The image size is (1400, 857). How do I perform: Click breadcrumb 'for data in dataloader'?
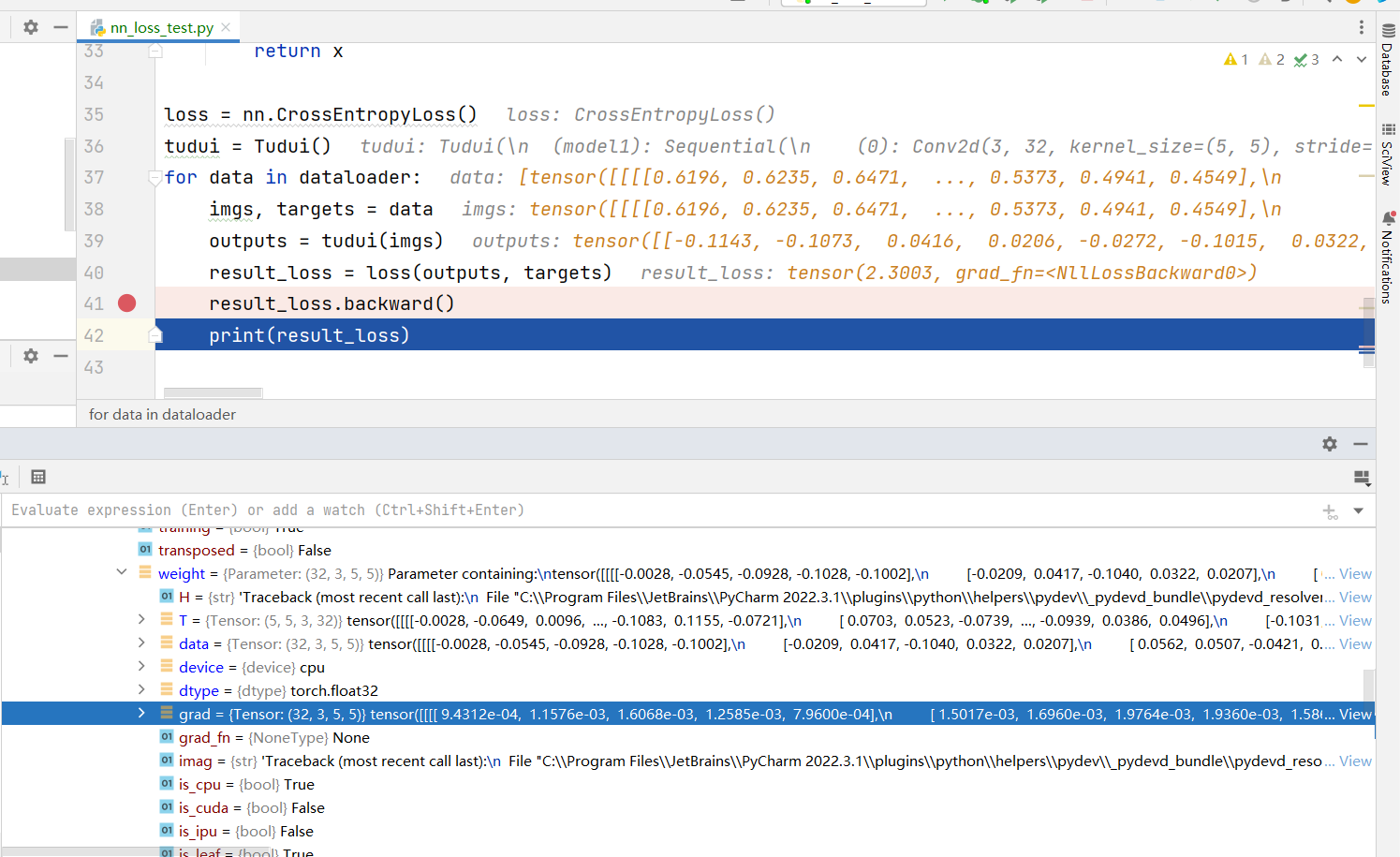click(x=162, y=414)
